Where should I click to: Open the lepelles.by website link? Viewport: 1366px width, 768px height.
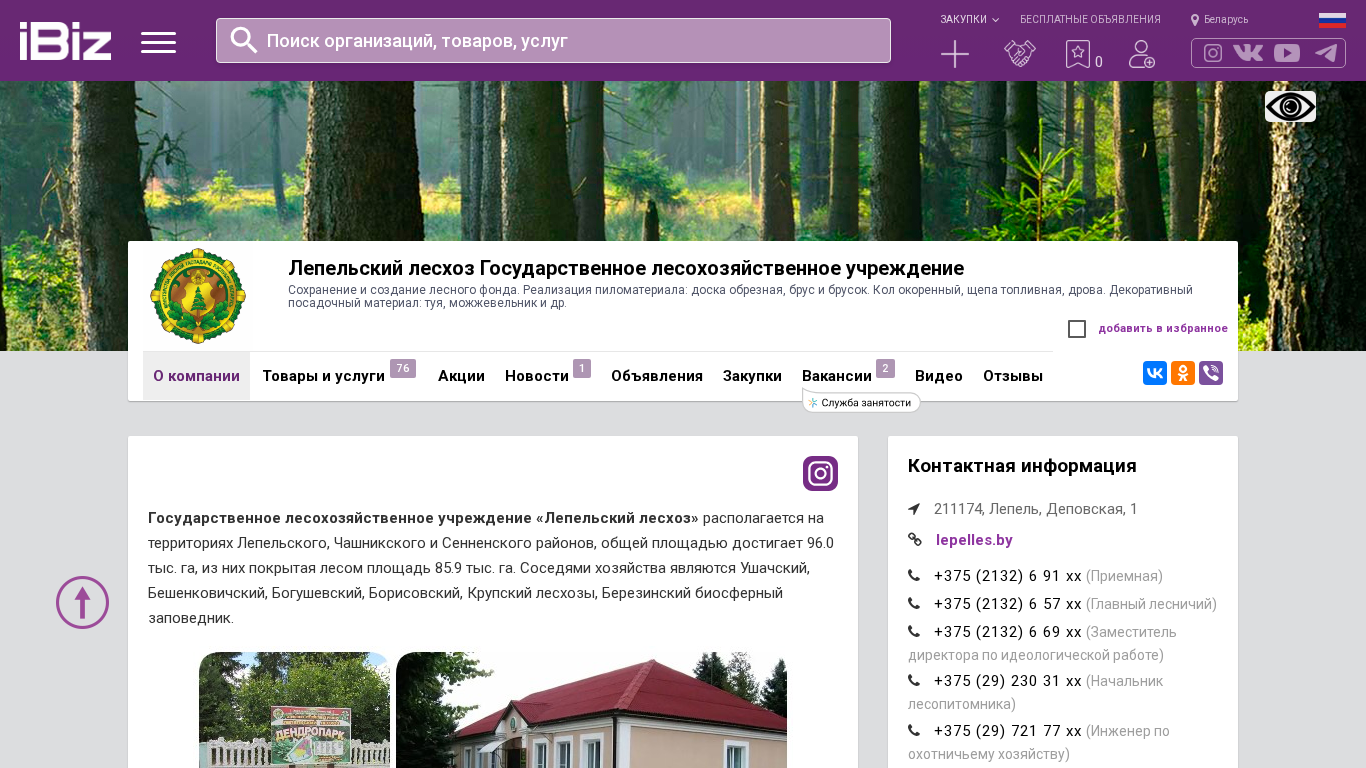click(974, 540)
